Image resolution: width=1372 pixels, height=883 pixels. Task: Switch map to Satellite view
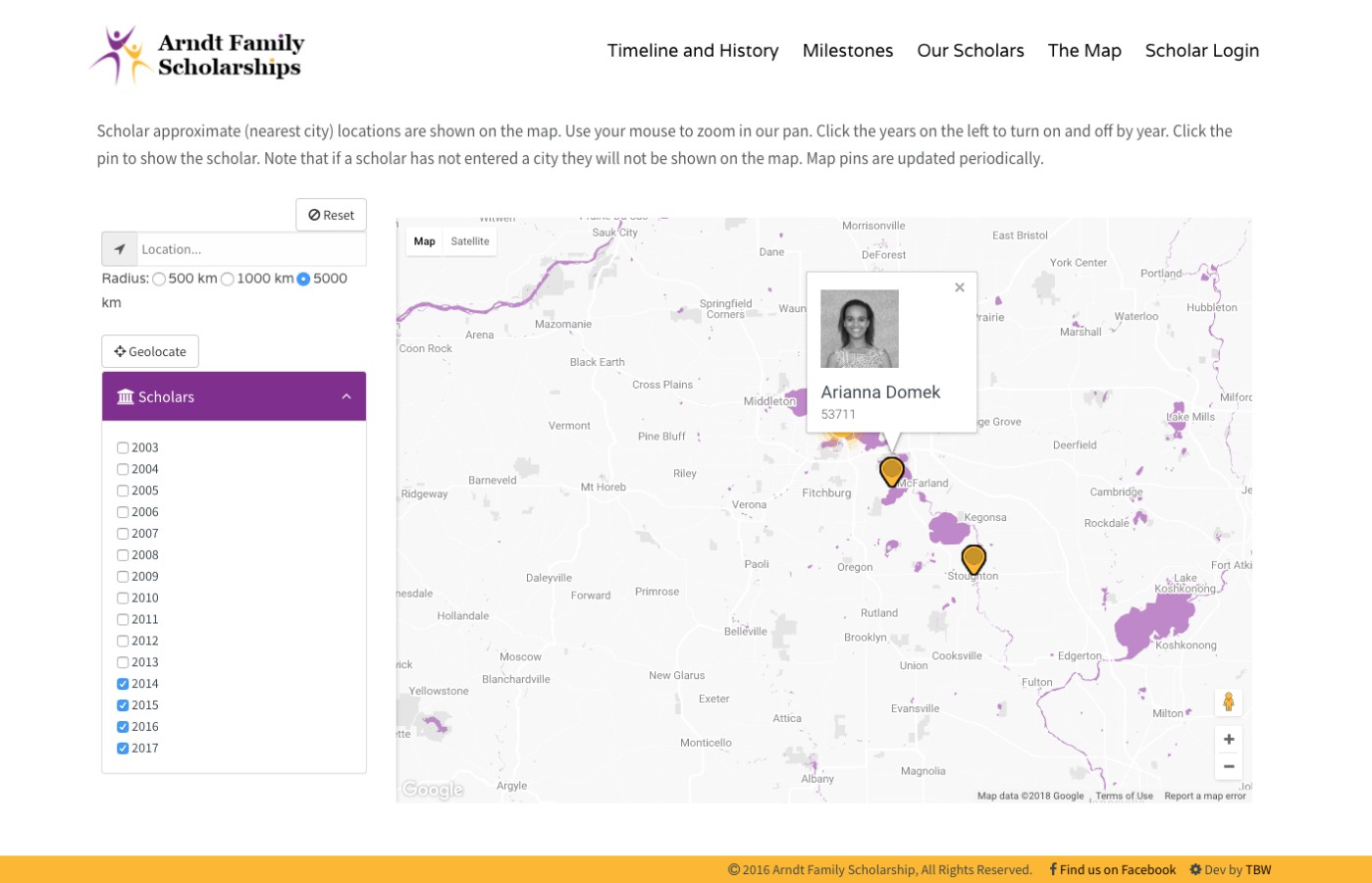coord(470,241)
